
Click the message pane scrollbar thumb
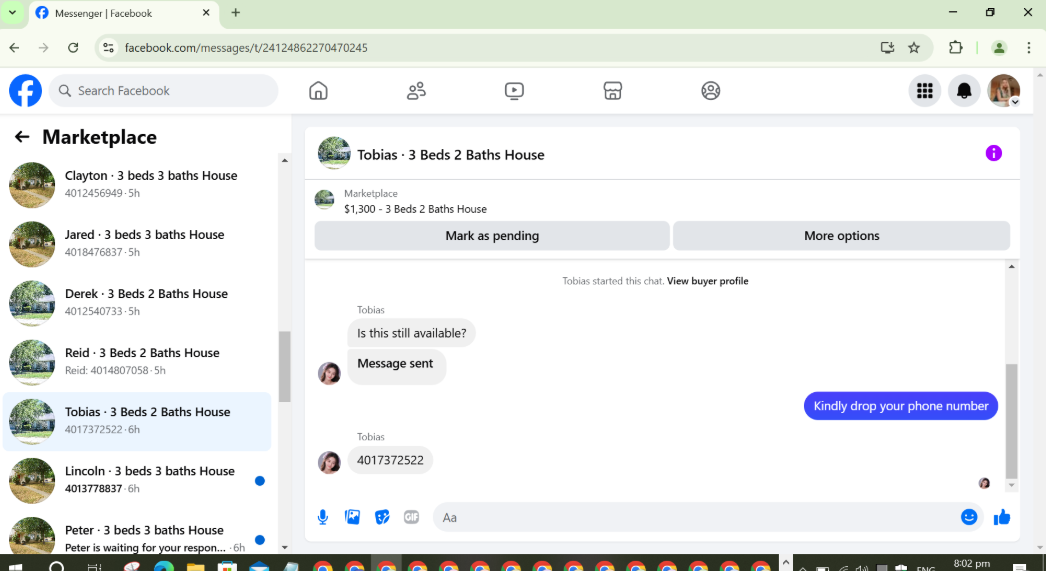click(x=1011, y=422)
